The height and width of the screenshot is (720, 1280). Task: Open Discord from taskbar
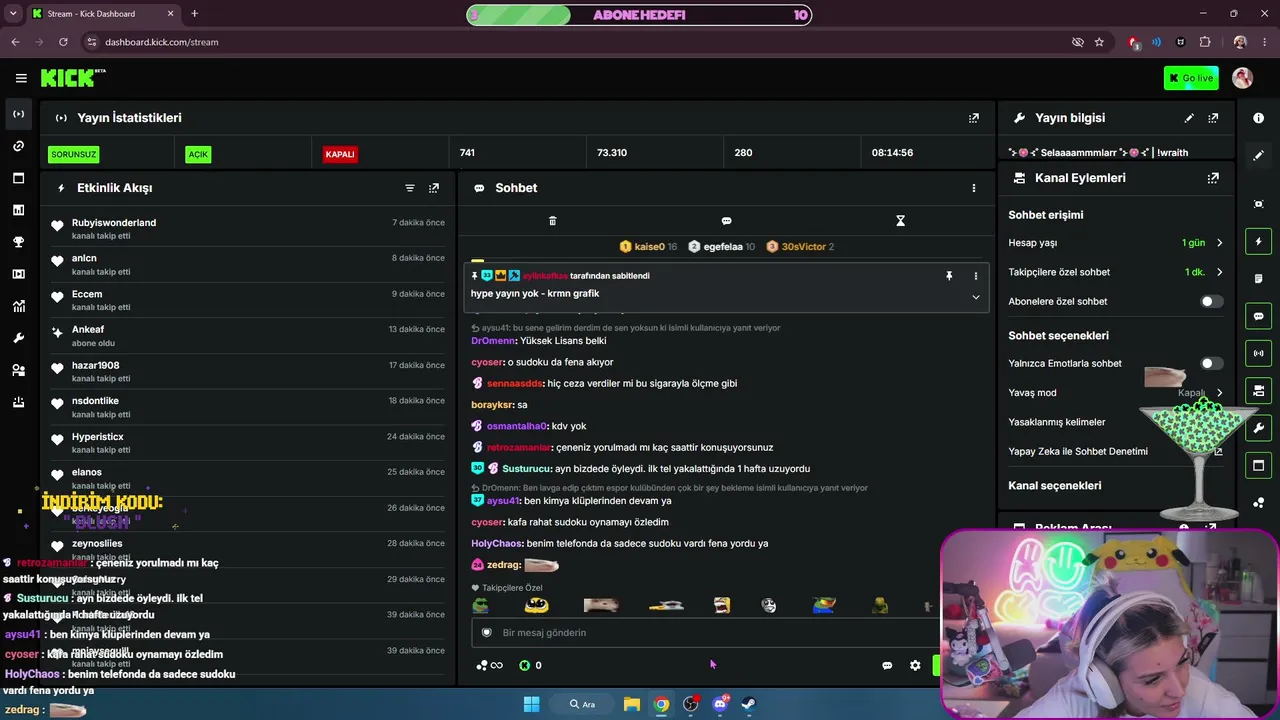tap(720, 704)
